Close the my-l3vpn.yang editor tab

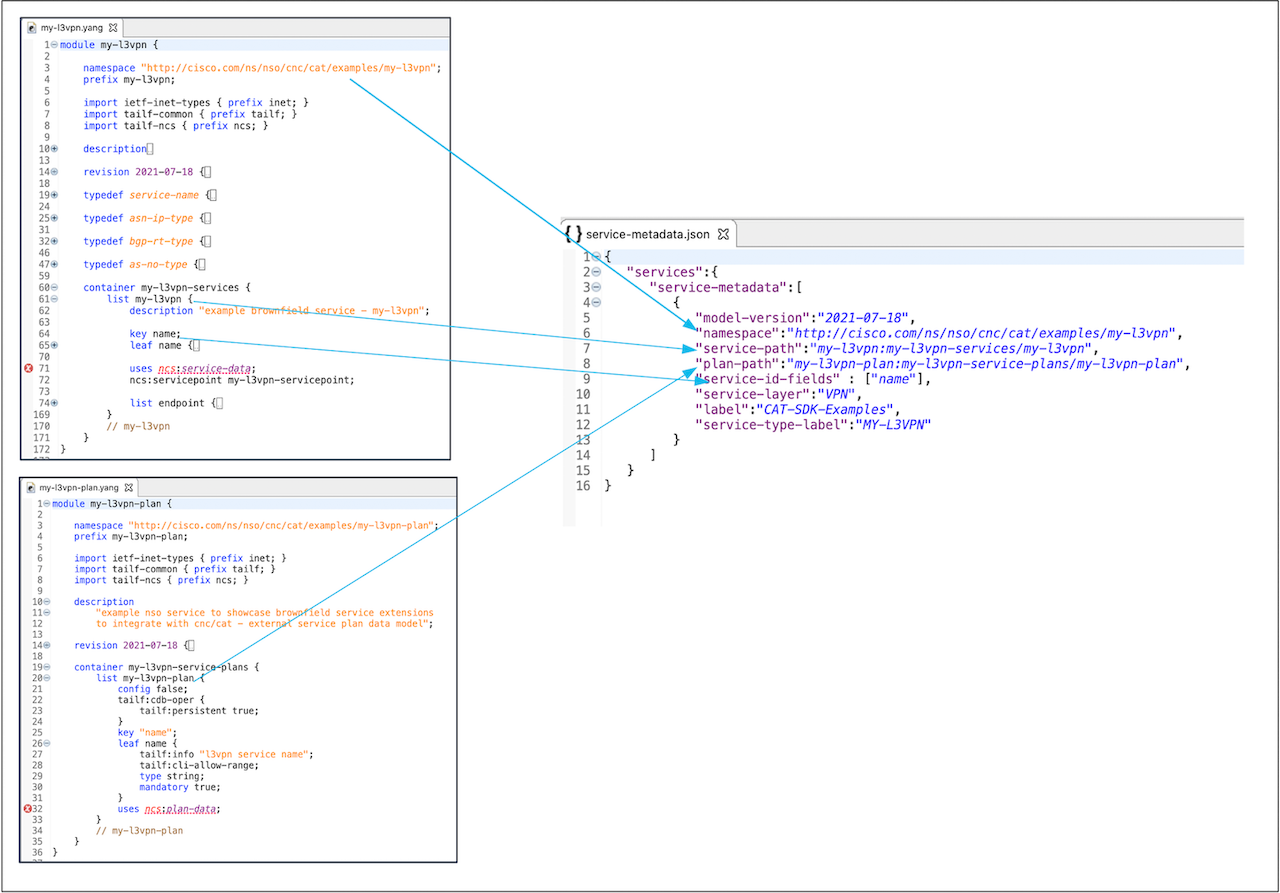click(113, 28)
